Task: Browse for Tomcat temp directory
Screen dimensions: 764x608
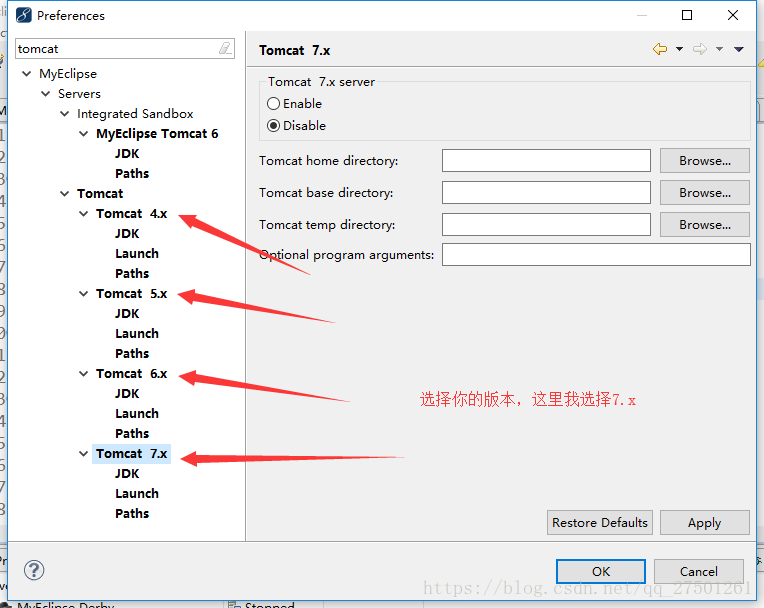Action: tap(705, 225)
